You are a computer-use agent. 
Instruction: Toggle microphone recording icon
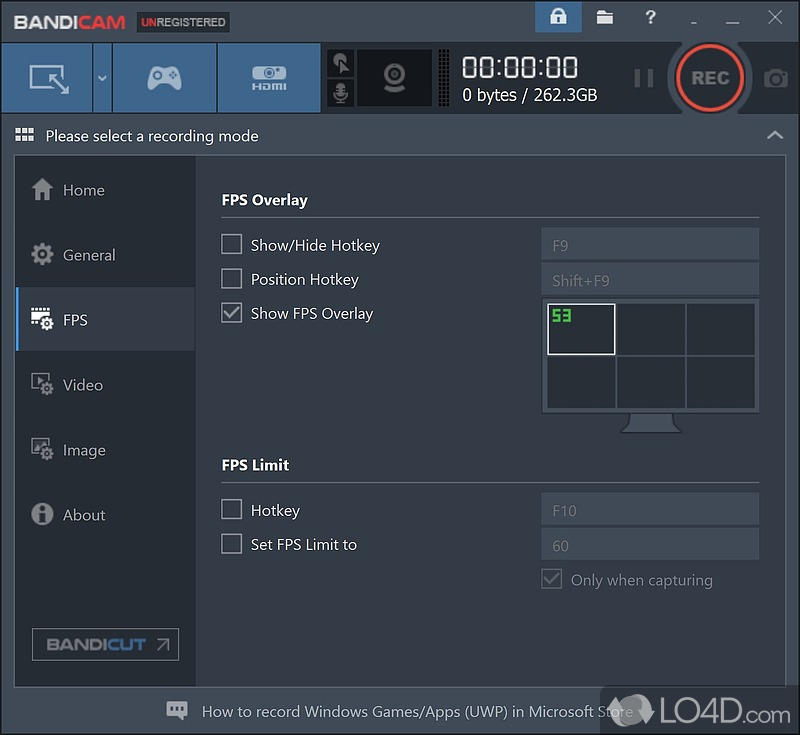[340, 92]
